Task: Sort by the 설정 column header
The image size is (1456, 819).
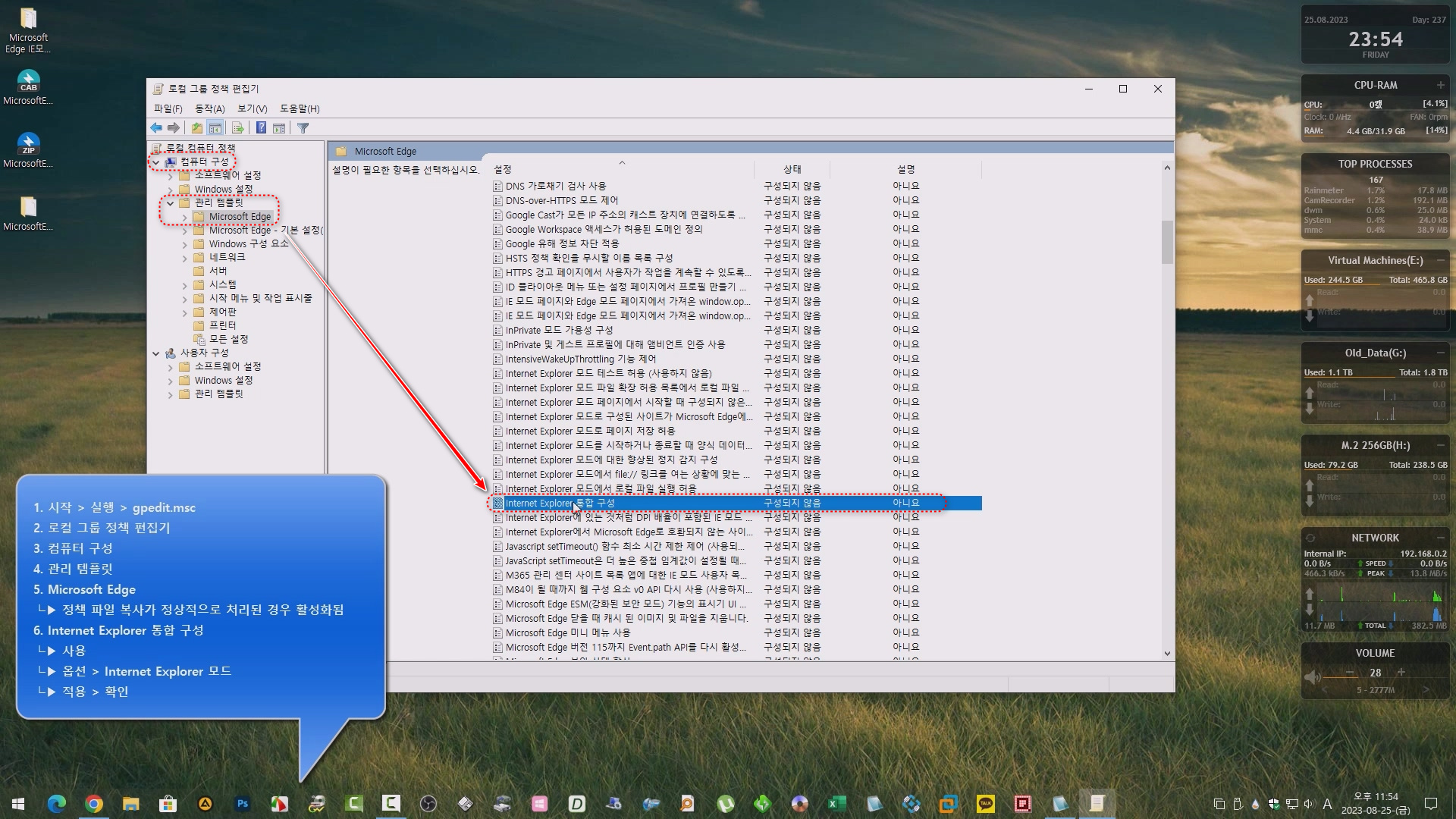Action: [622, 169]
